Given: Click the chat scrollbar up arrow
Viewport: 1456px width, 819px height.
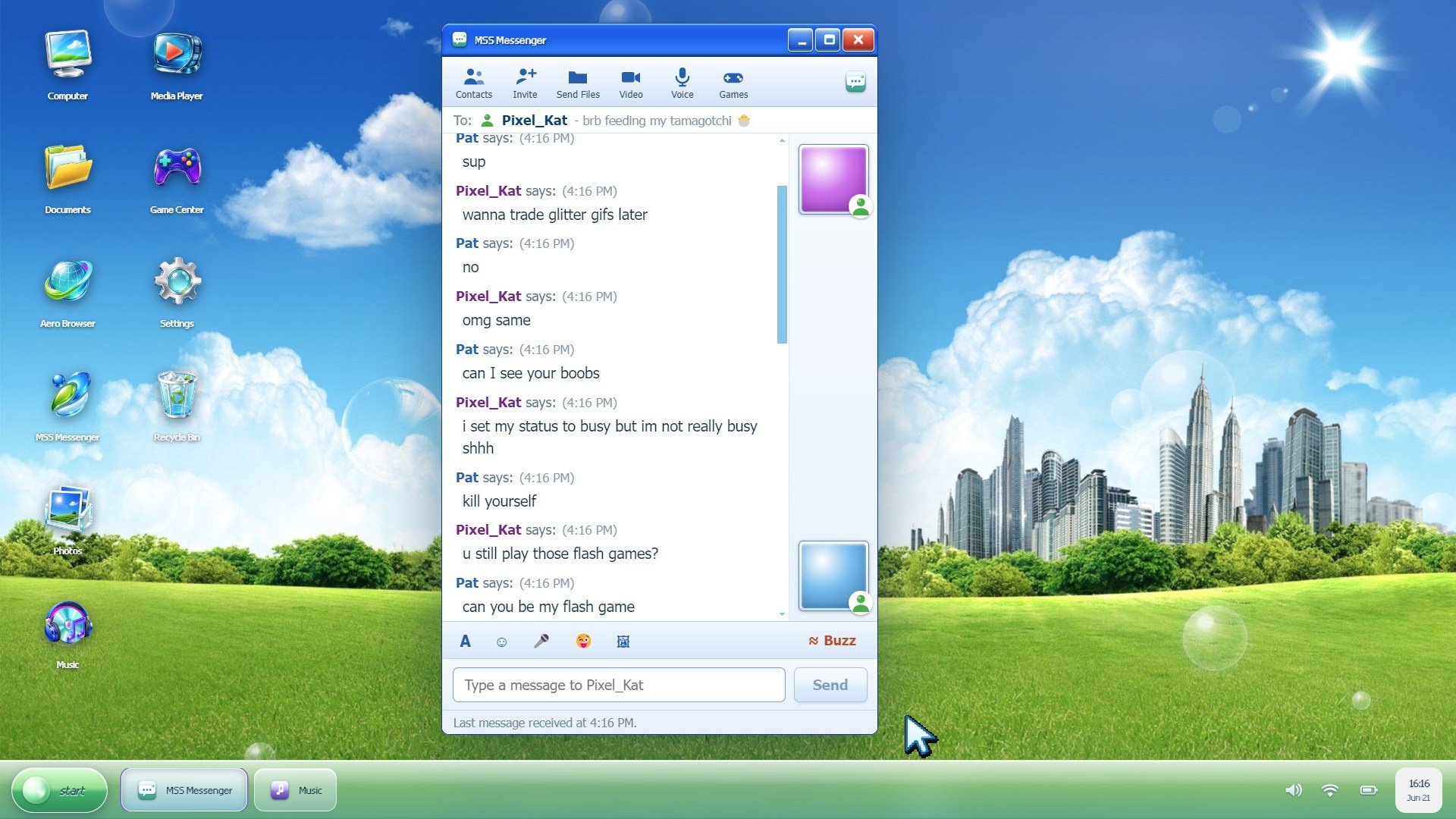Looking at the screenshot, I should (x=782, y=140).
